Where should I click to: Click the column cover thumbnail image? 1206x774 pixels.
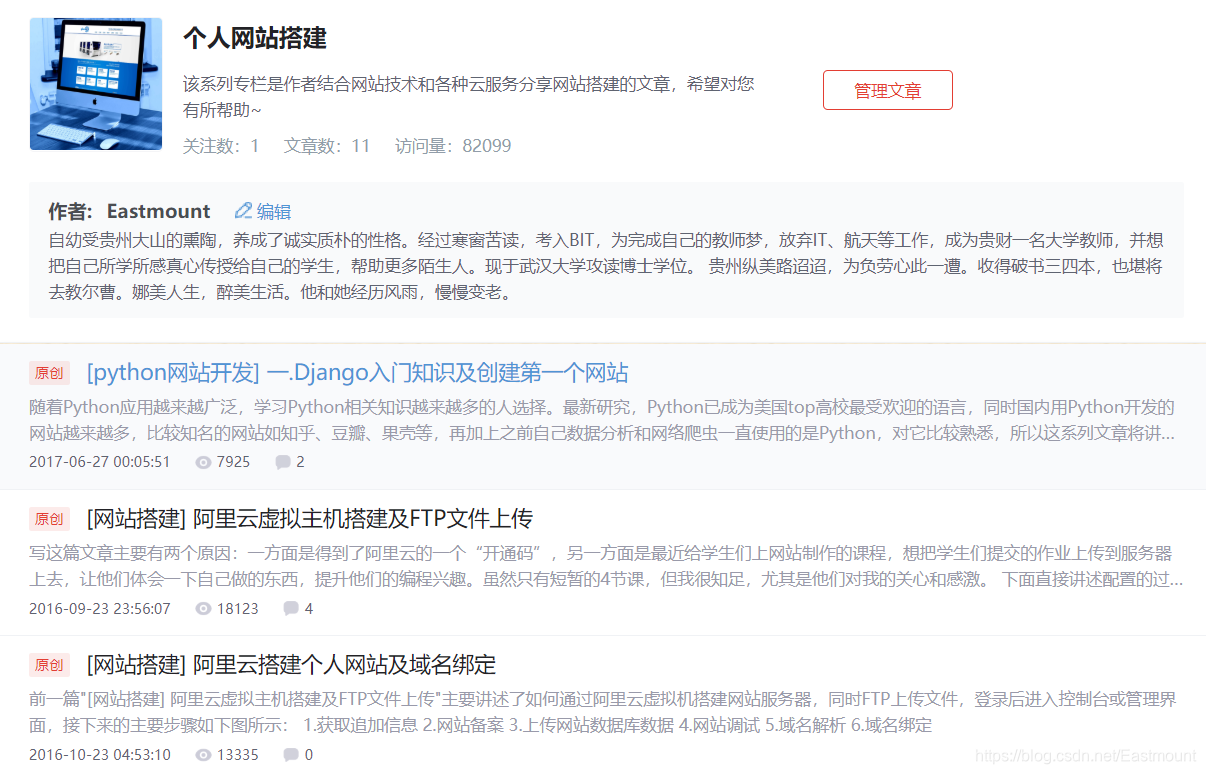click(x=95, y=84)
